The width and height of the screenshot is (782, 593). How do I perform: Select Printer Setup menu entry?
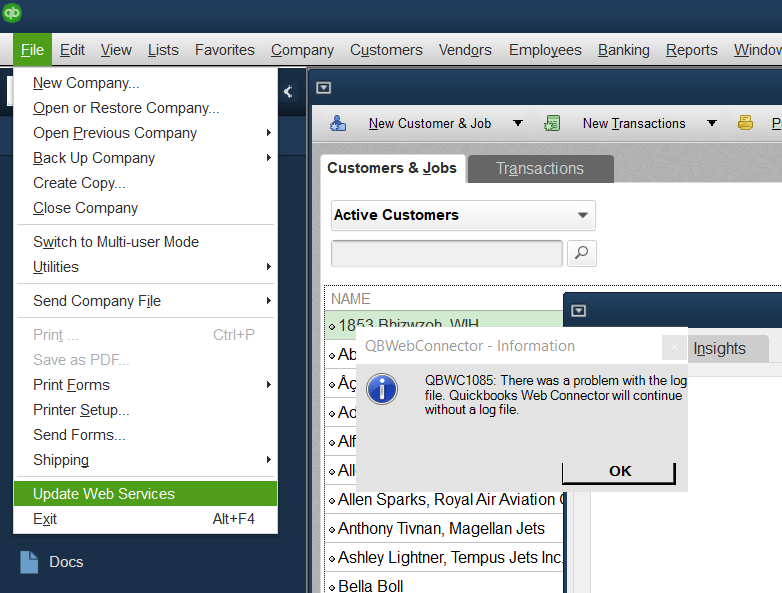click(145, 409)
